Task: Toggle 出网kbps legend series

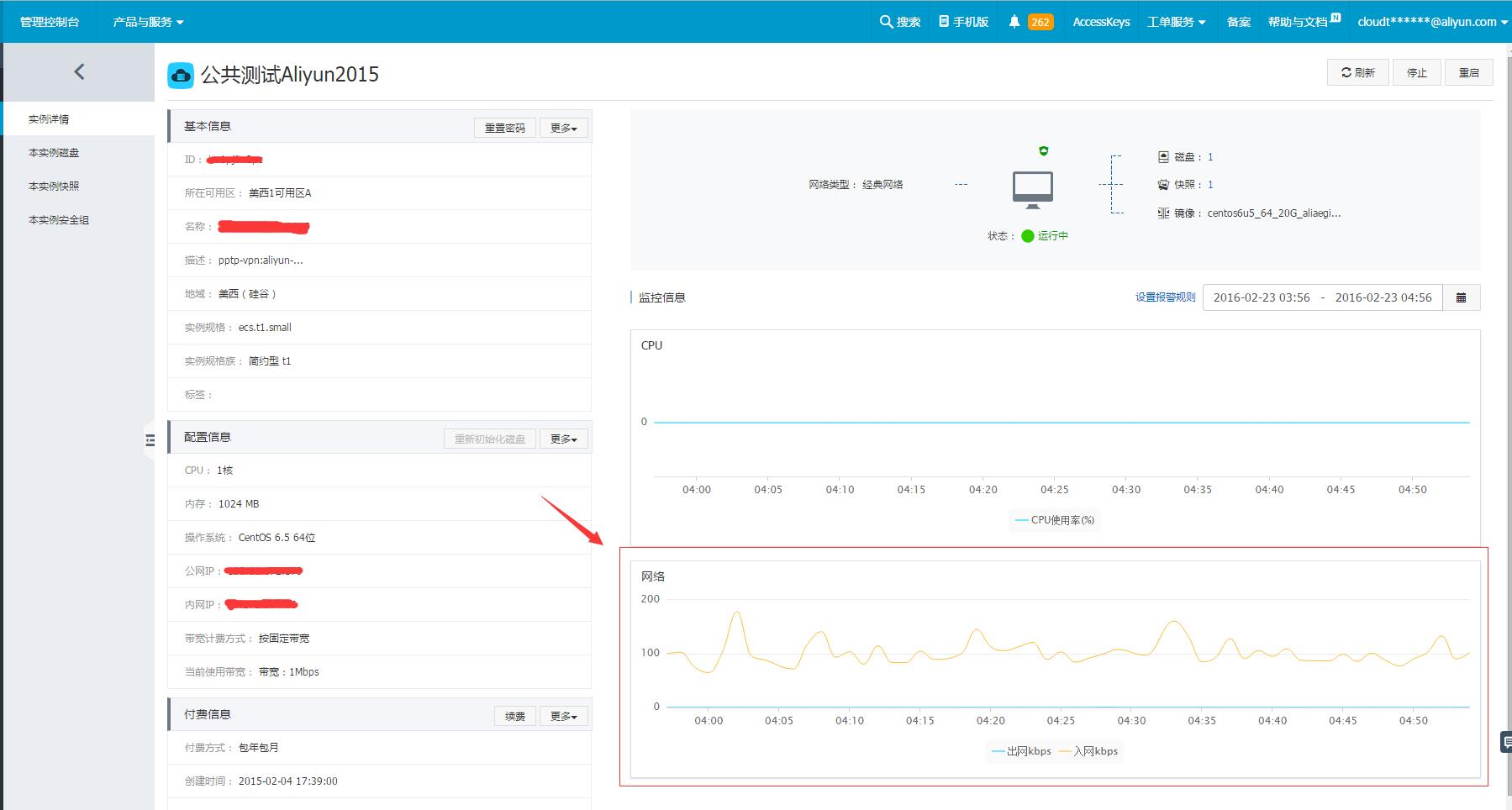Action: [x=1021, y=751]
